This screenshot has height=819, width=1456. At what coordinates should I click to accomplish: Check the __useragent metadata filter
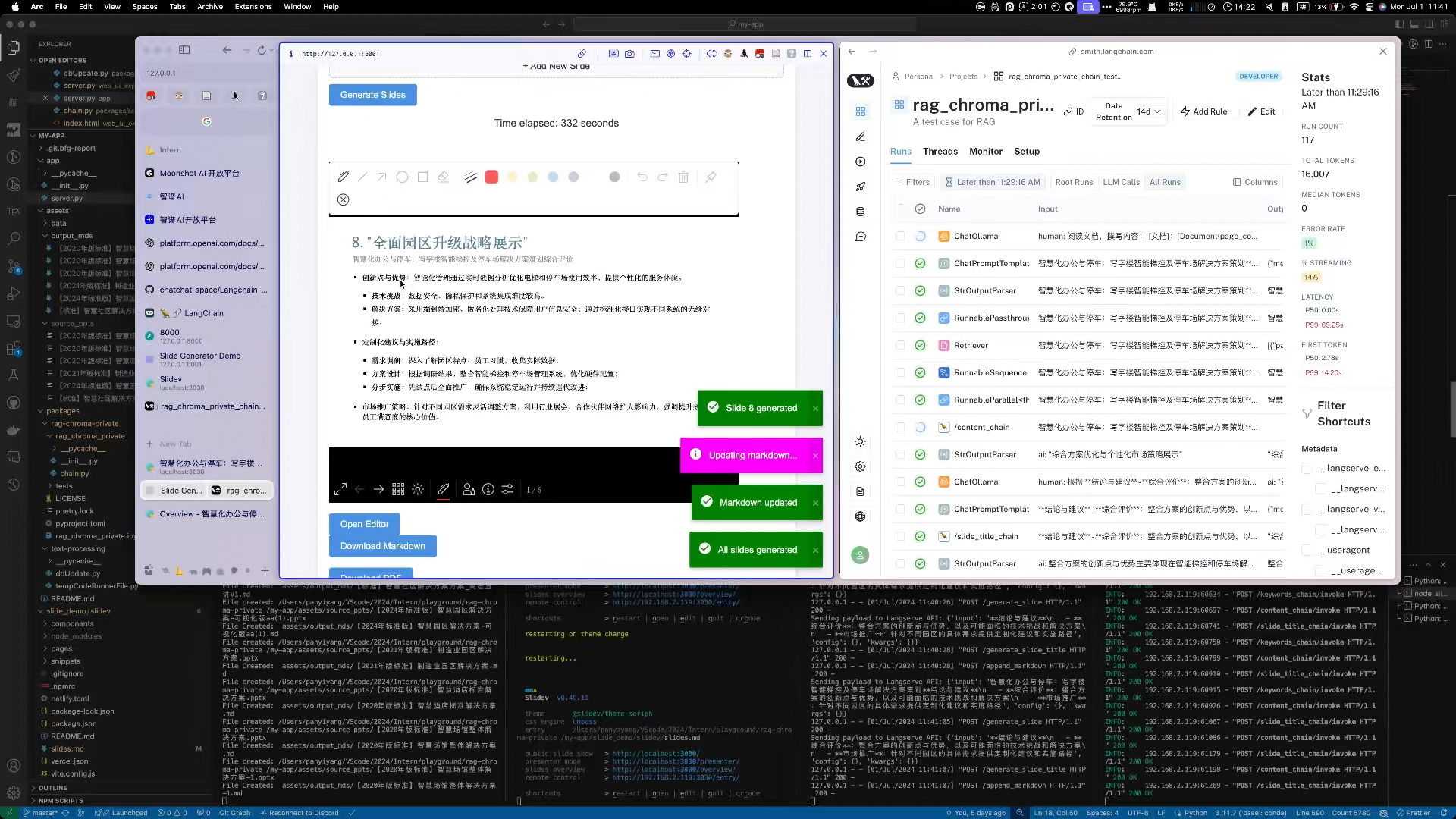coord(1307,551)
